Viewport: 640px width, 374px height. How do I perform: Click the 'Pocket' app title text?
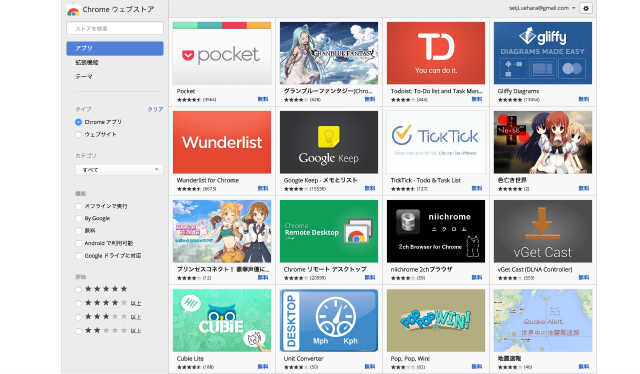(x=186, y=91)
